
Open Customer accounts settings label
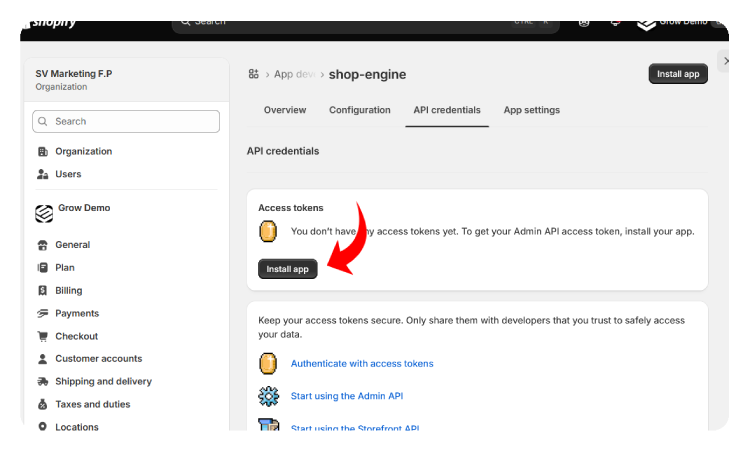[x=99, y=359]
